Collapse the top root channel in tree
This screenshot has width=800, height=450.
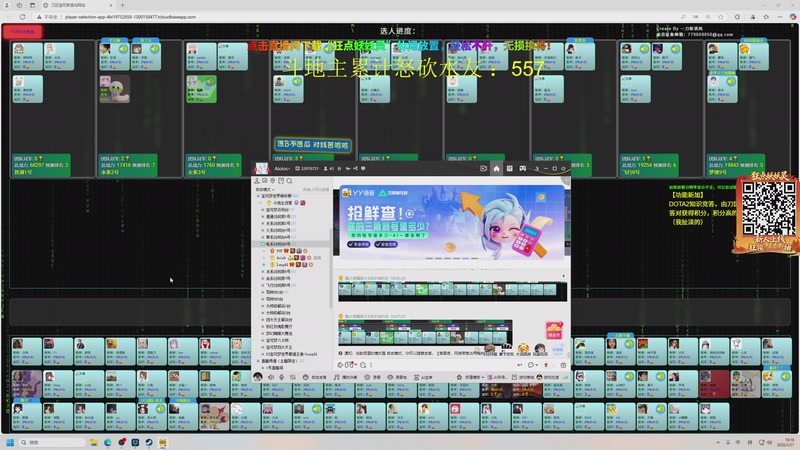pyautogui.click(x=258, y=196)
